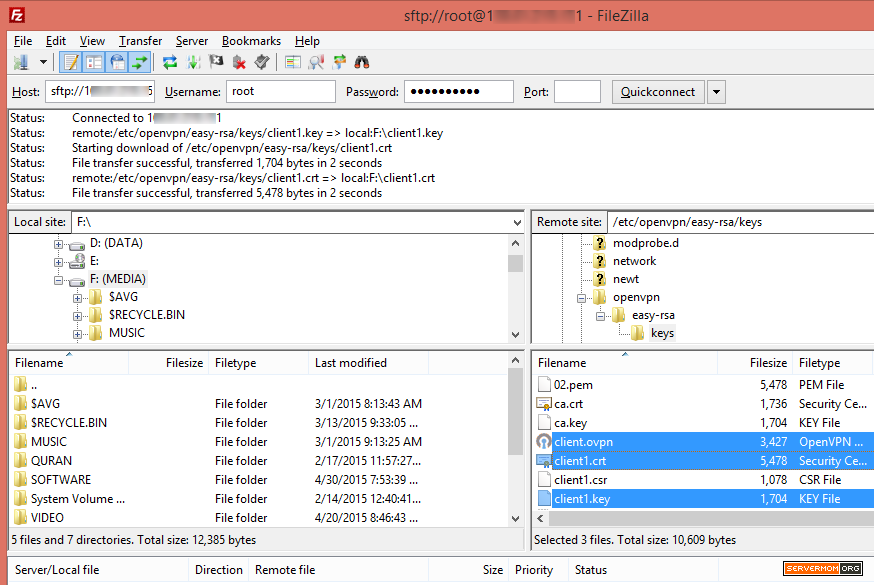Click the Username field containing root
This screenshot has width=874, height=585.
(281, 91)
